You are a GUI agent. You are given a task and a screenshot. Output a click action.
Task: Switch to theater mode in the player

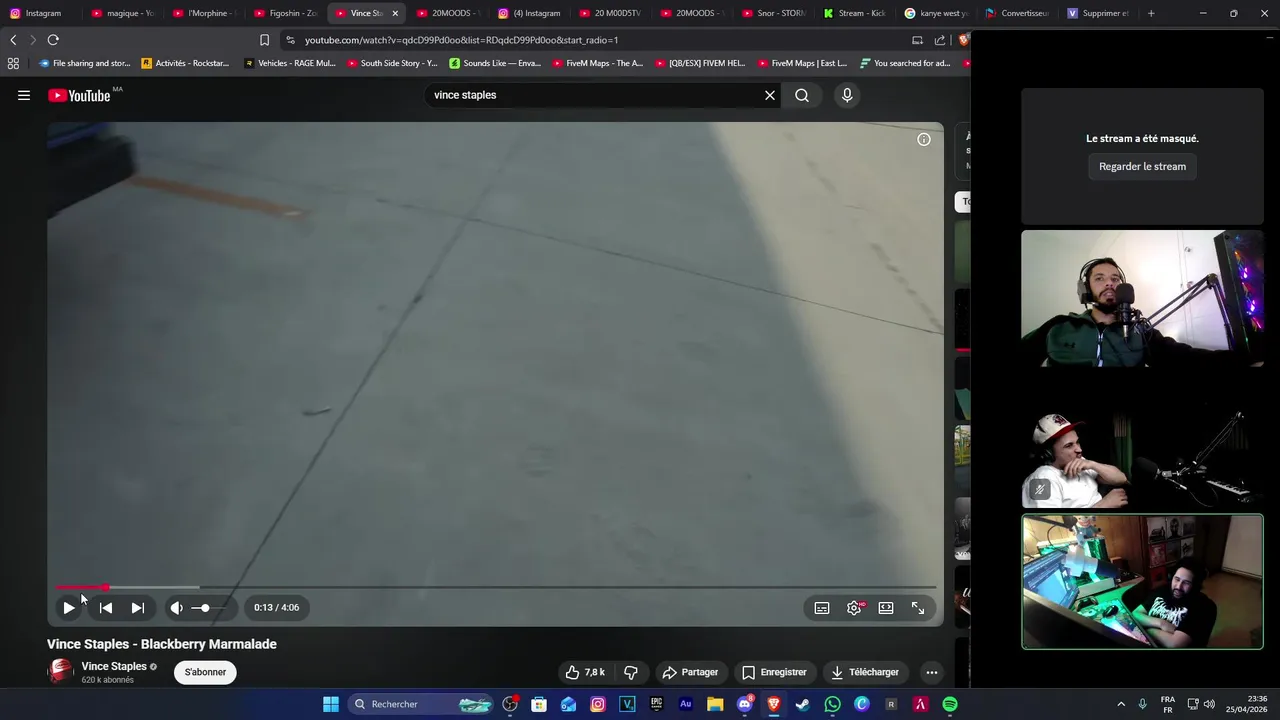coord(886,607)
